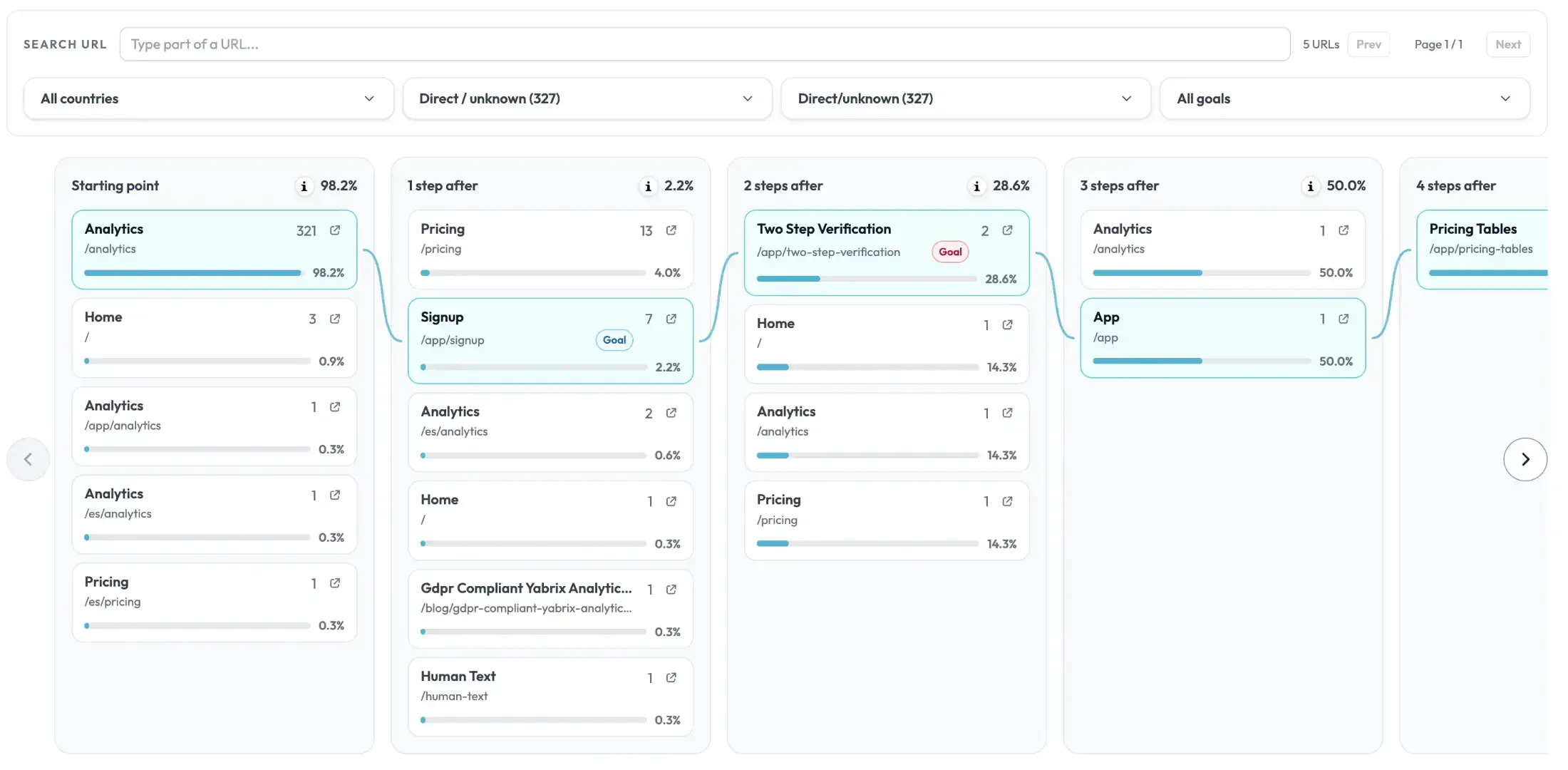Open external link on 1-step-after Home card

671,501
